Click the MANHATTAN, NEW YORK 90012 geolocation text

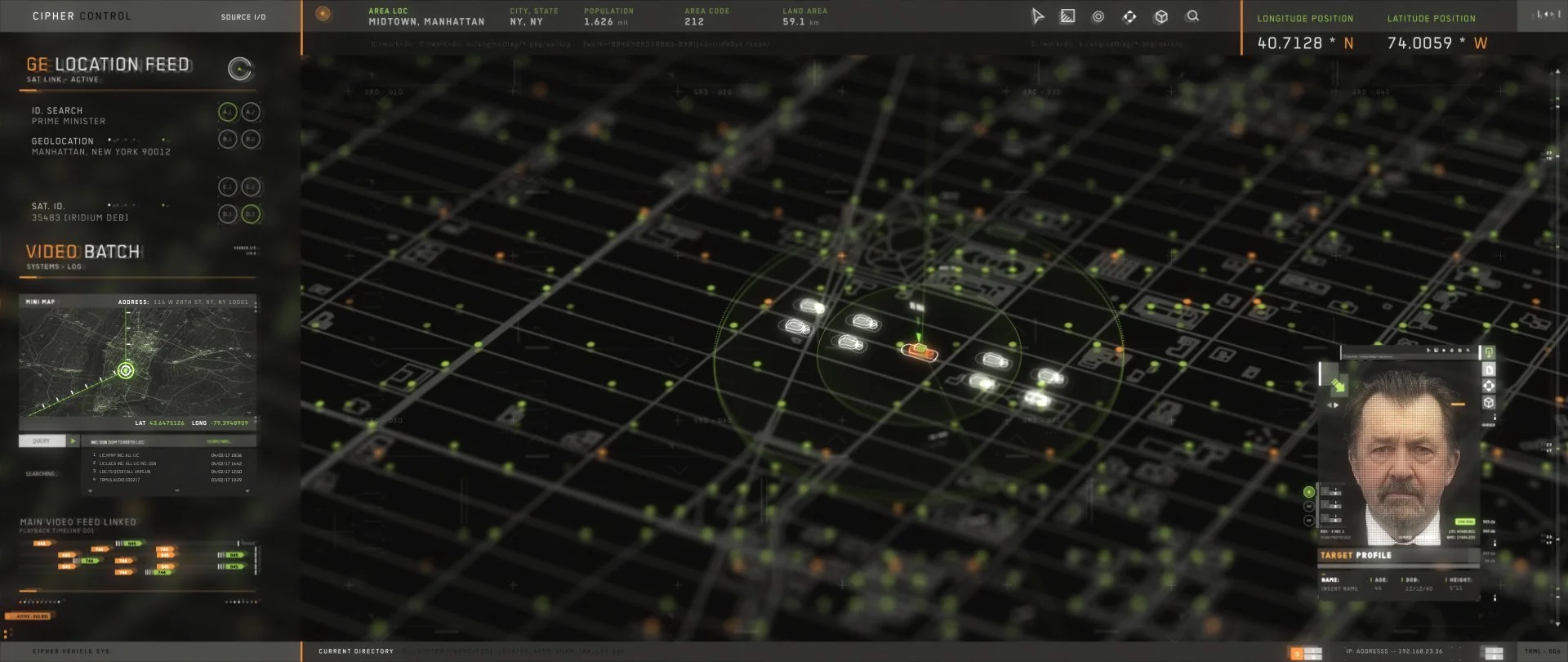(101, 152)
